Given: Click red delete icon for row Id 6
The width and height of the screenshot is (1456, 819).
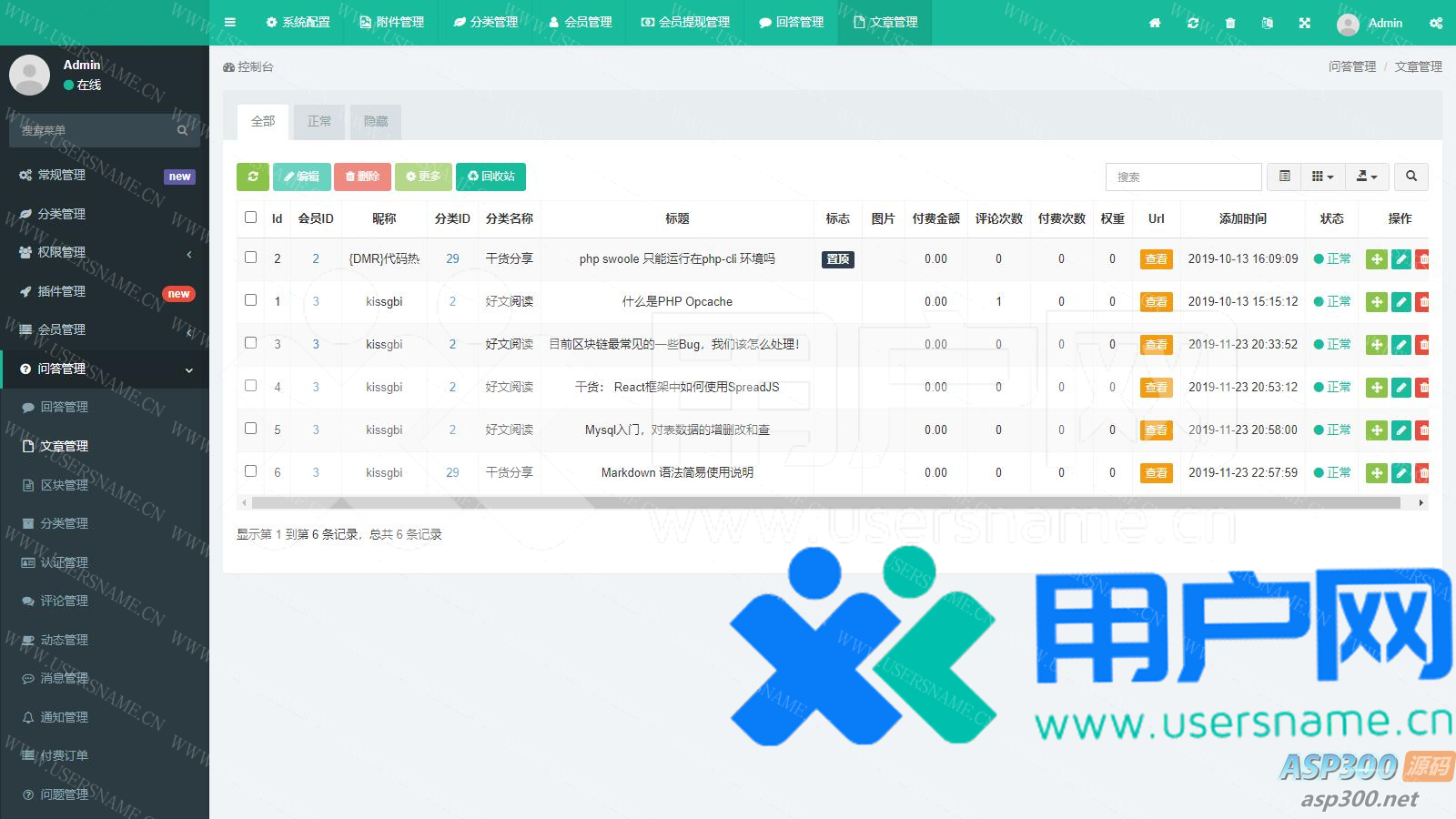Looking at the screenshot, I should point(1422,473).
